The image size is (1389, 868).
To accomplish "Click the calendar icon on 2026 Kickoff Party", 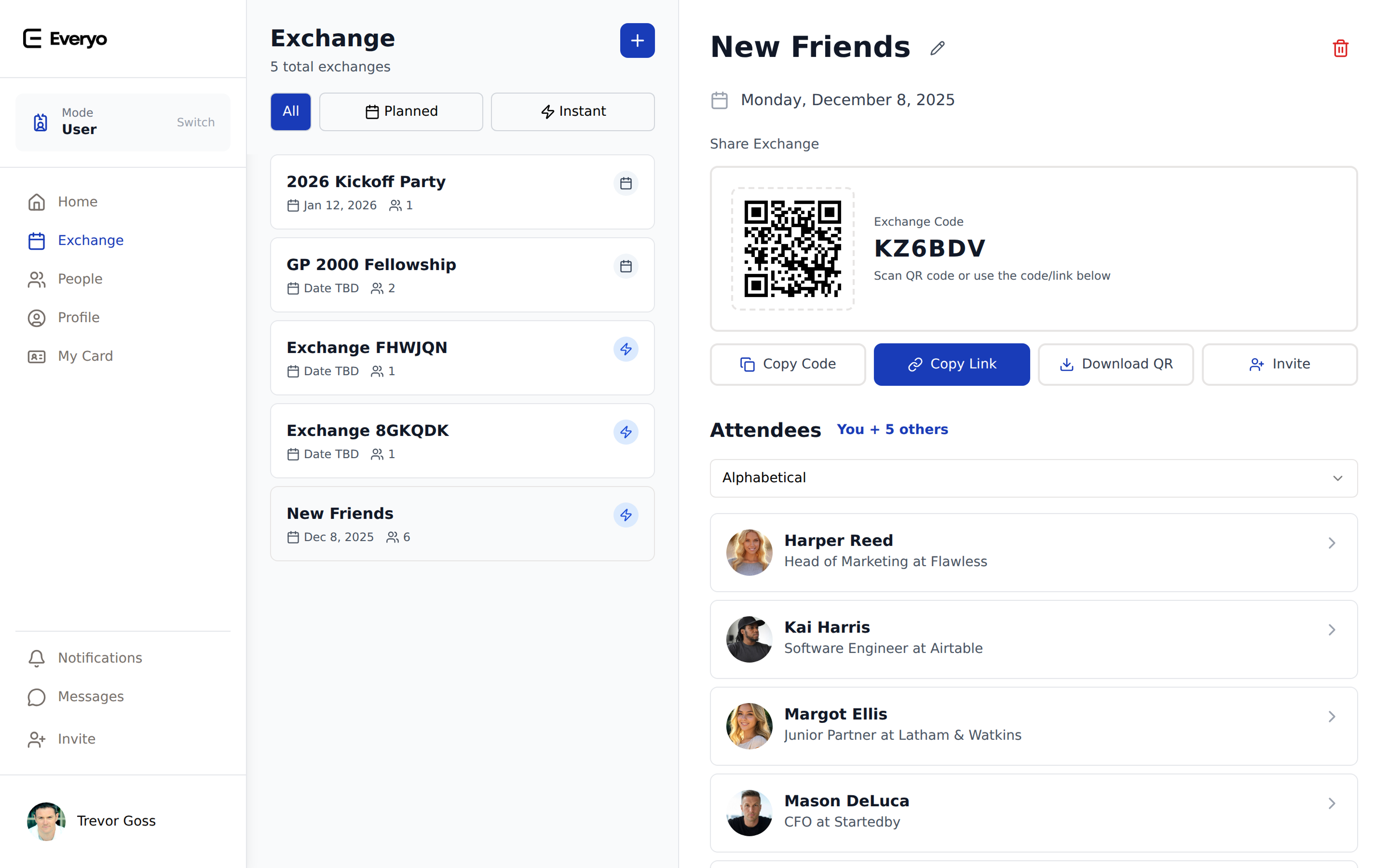I will 626,183.
